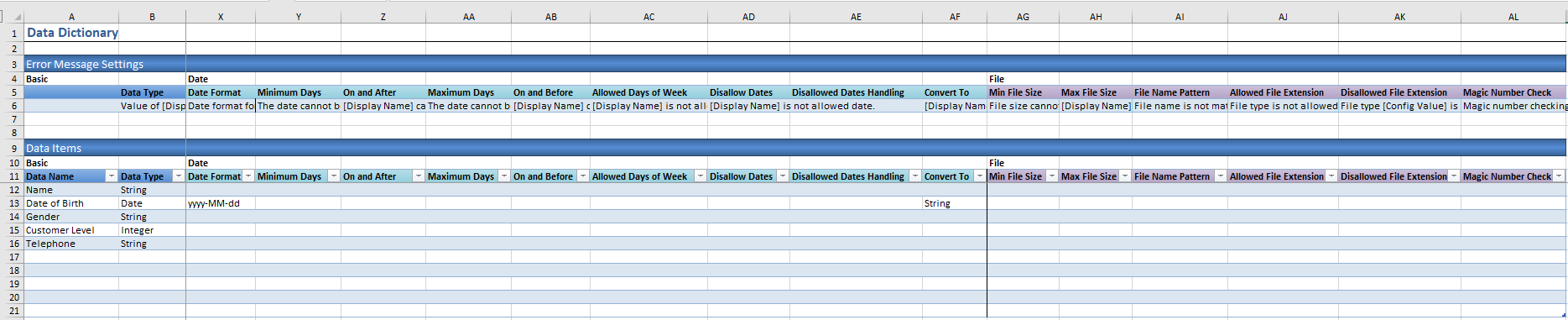This screenshot has height=320, width=1568.
Task: Click the 'Data Items' section heading
Action: point(54,148)
